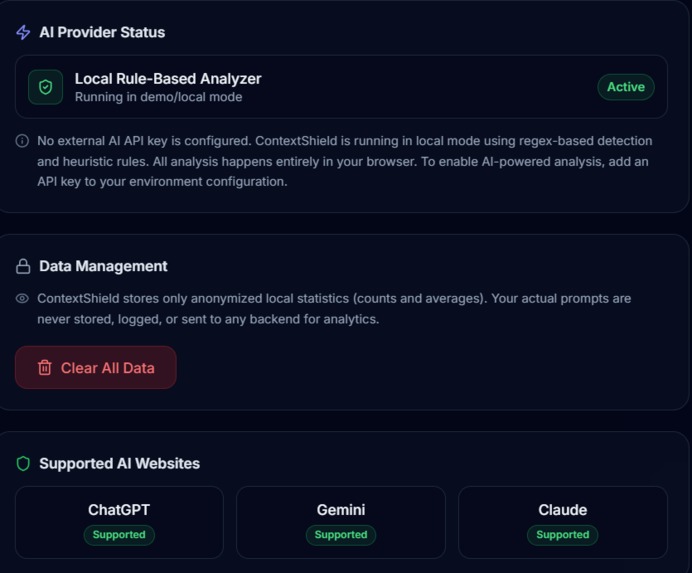Image resolution: width=692 pixels, height=573 pixels.
Task: Click the 'No external AI API key' notice
Action: coord(344,161)
